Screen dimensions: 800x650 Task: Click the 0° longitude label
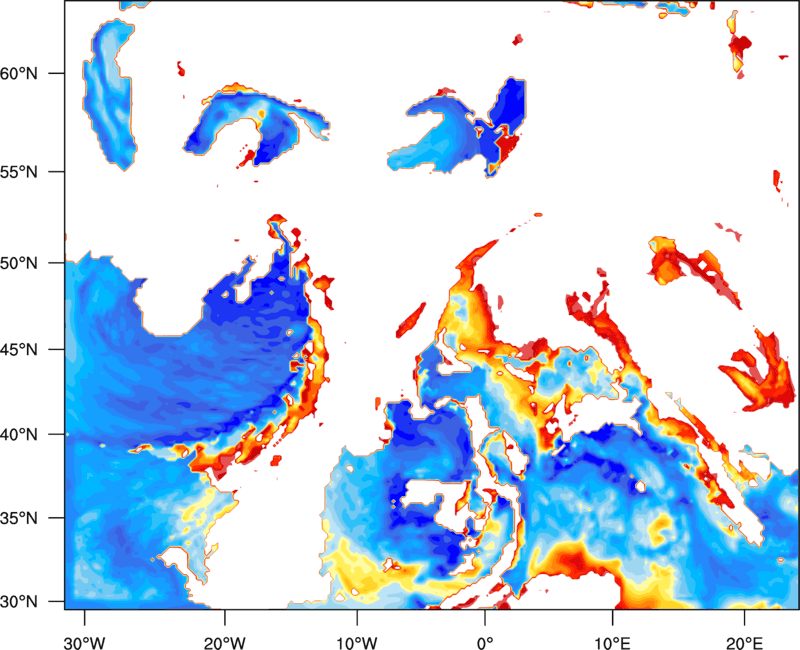point(485,643)
